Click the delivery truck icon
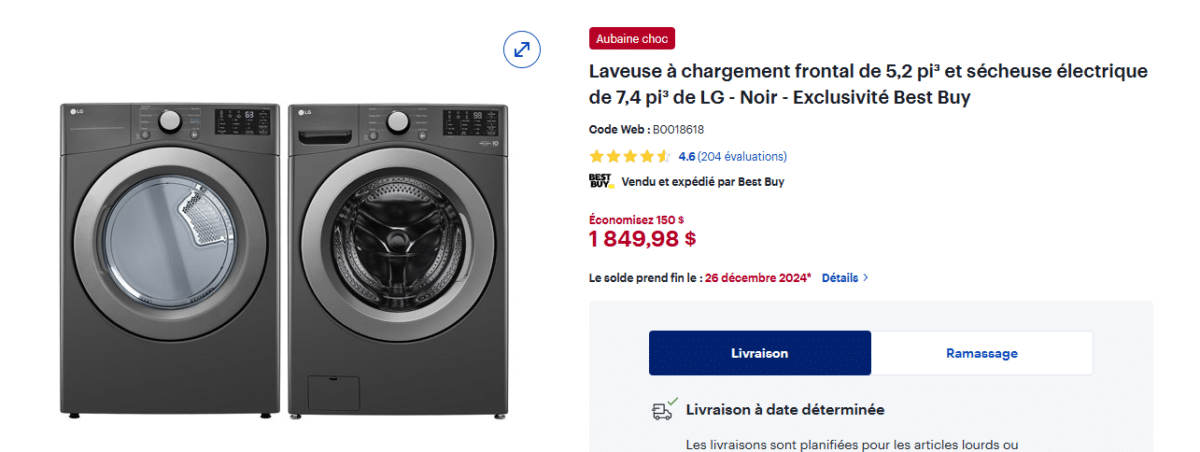 point(661,410)
